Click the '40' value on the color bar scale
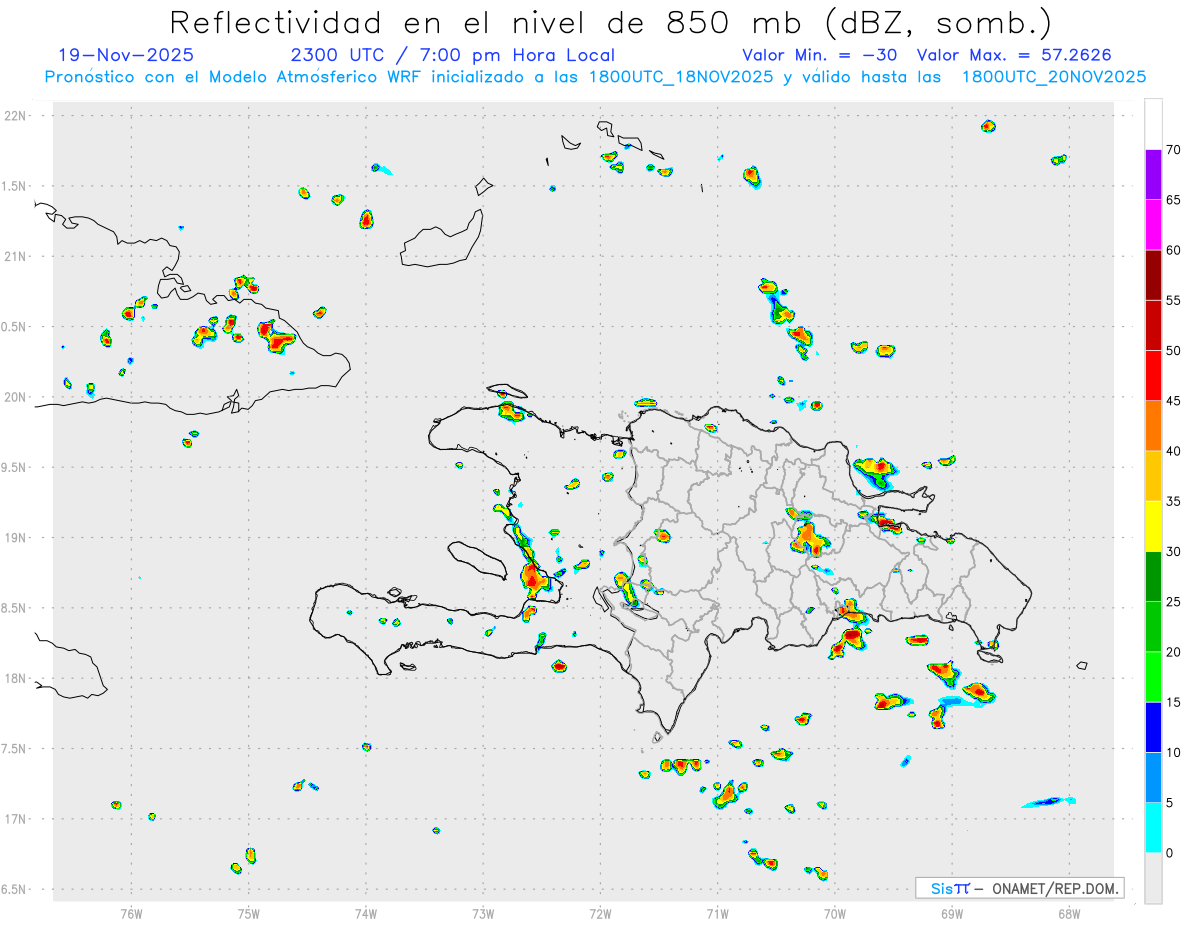Image resolution: width=1200 pixels, height=927 pixels. (1174, 451)
